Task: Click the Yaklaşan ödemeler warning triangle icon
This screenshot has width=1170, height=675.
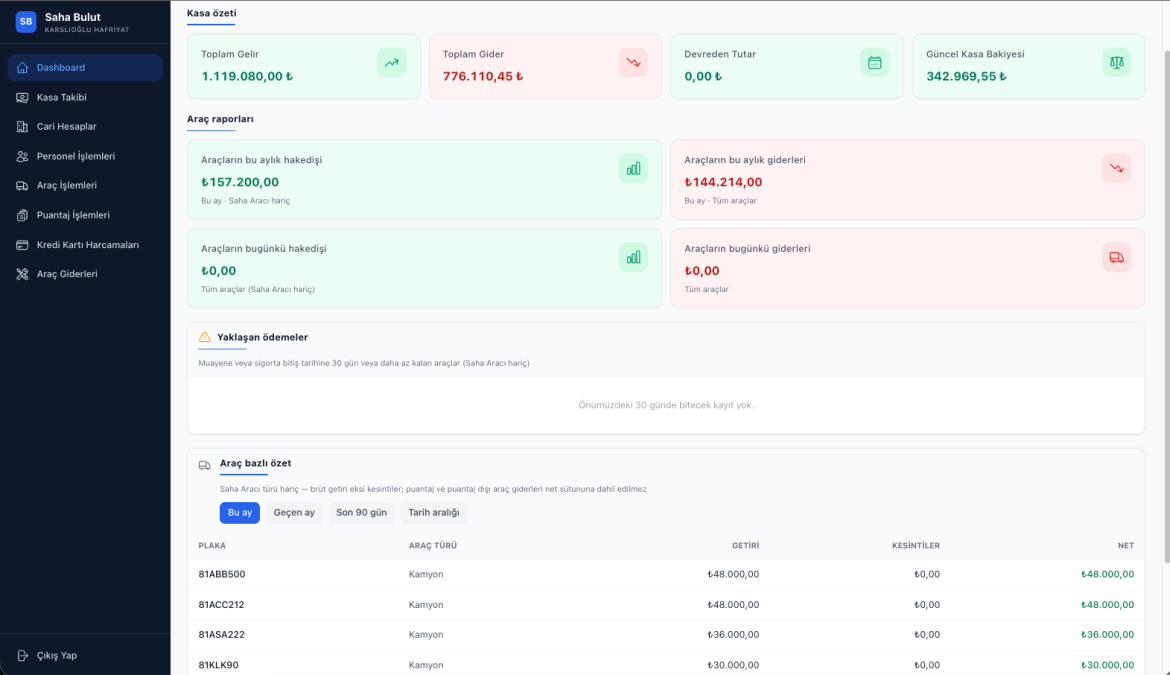Action: click(x=205, y=337)
